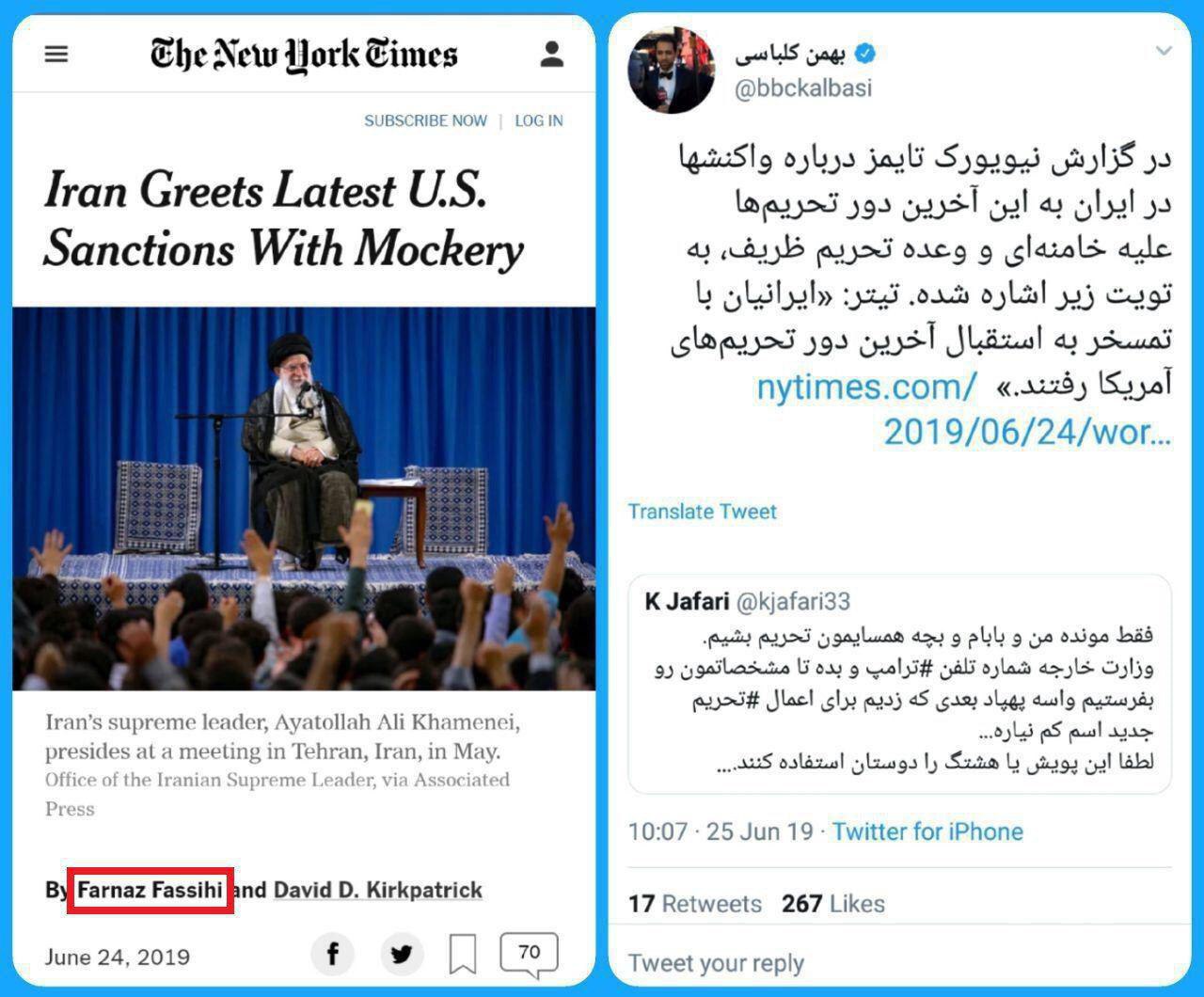
Task: View the 17 Retweets list
Action: pos(695,904)
